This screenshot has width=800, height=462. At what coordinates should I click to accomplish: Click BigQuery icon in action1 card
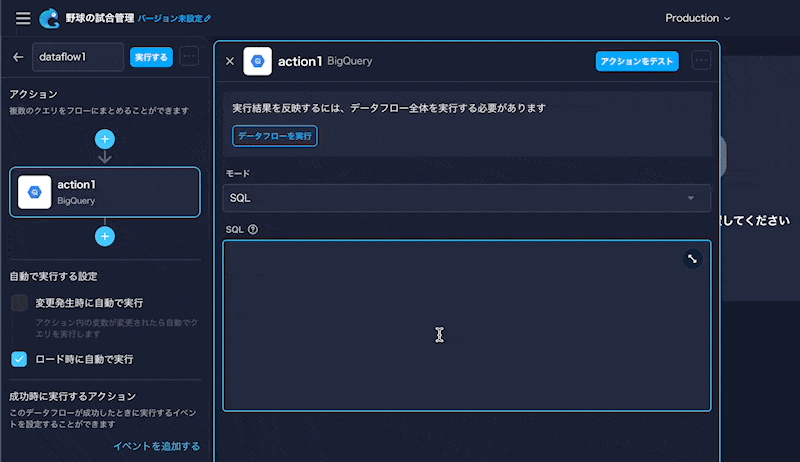click(x=35, y=192)
